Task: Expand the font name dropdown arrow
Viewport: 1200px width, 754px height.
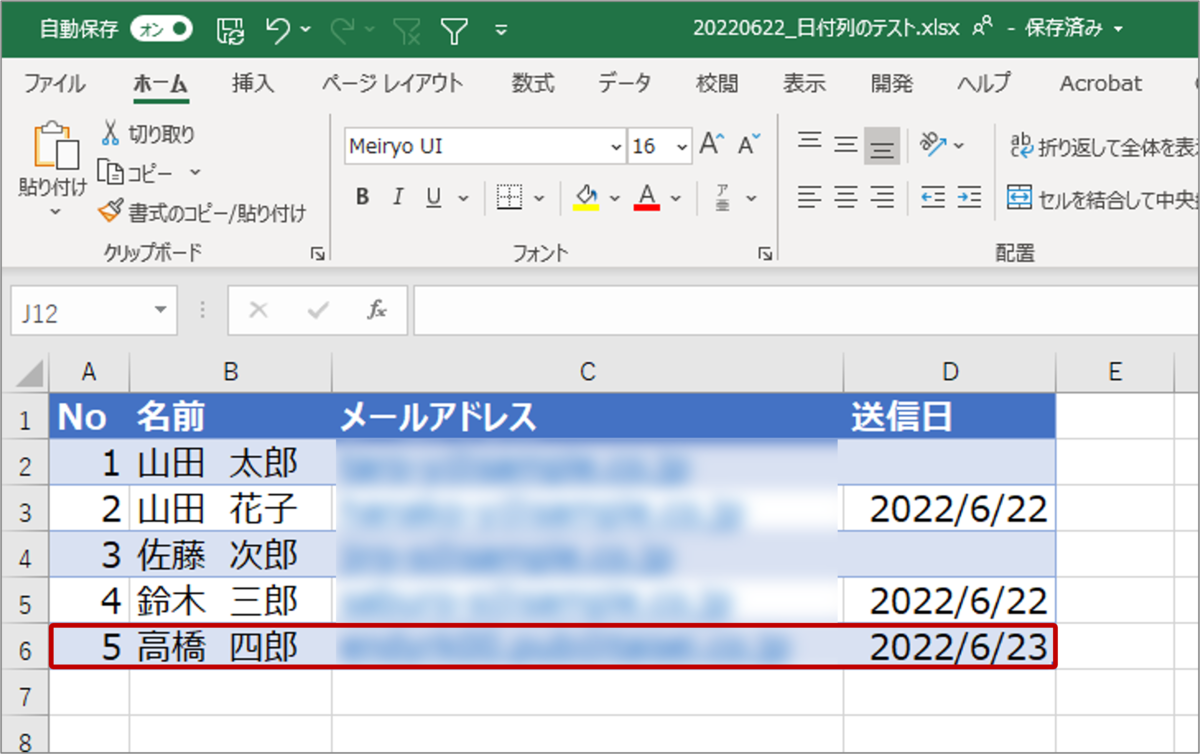Action: [x=616, y=146]
